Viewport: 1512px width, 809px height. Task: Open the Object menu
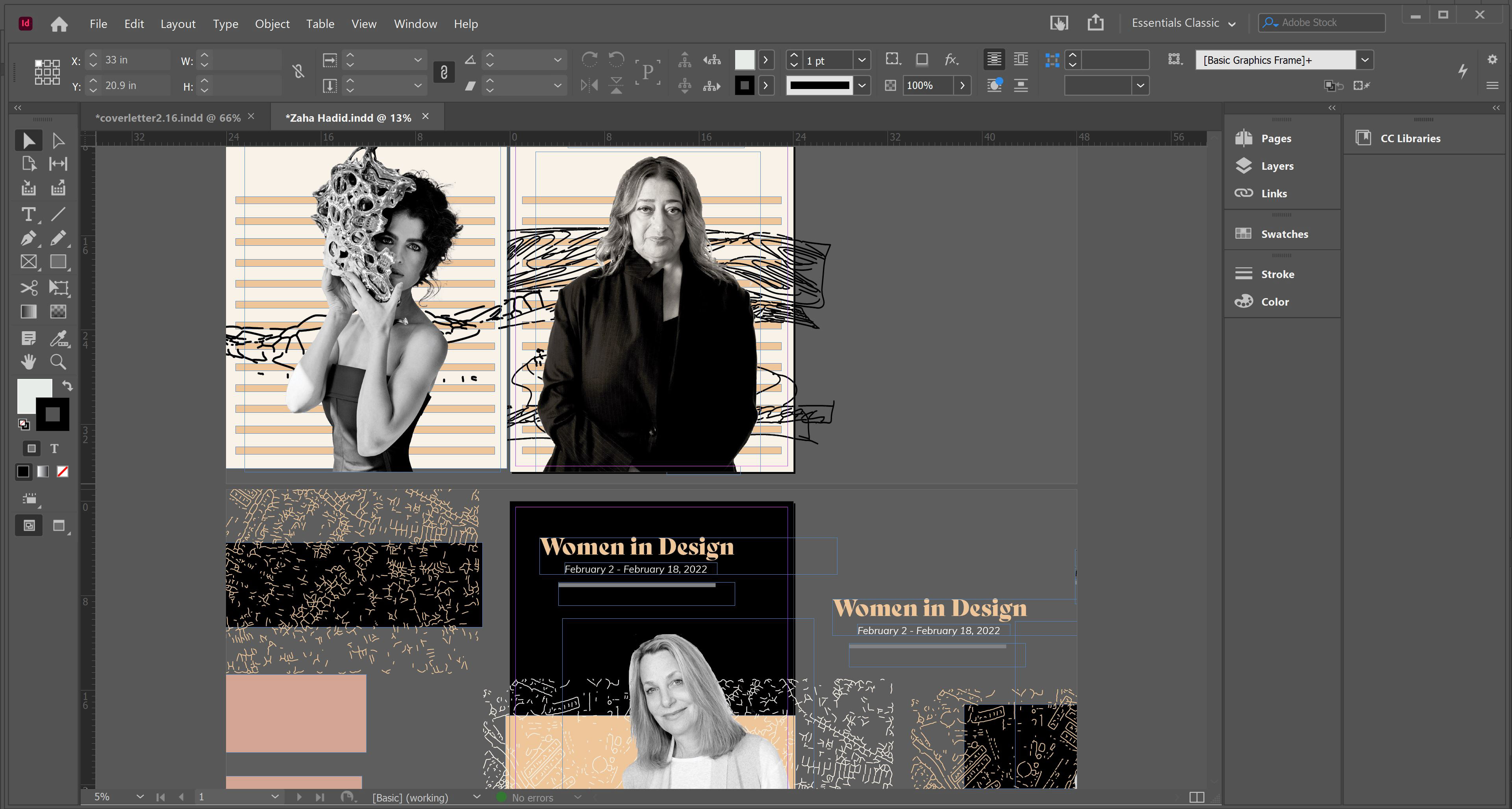(272, 24)
